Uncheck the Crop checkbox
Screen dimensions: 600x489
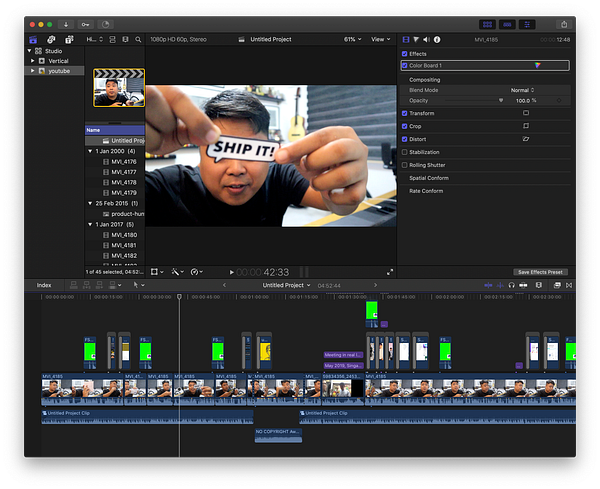click(404, 126)
